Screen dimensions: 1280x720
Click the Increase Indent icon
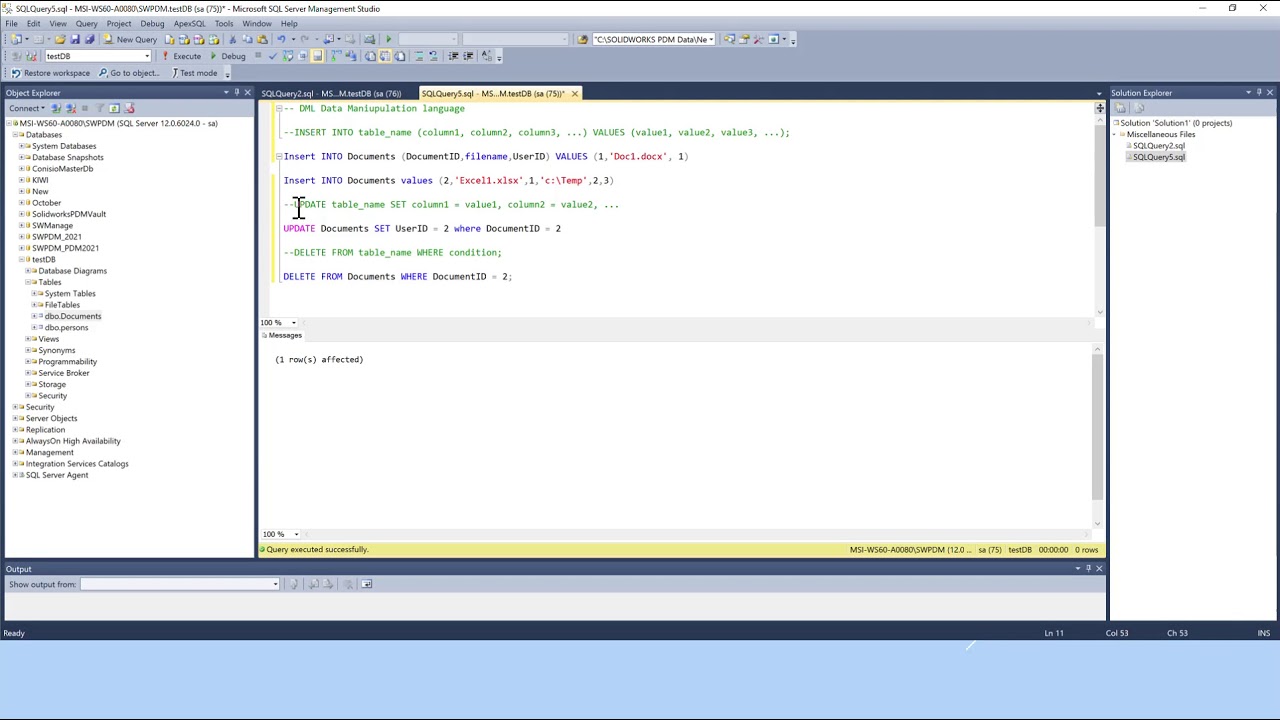click(468, 56)
